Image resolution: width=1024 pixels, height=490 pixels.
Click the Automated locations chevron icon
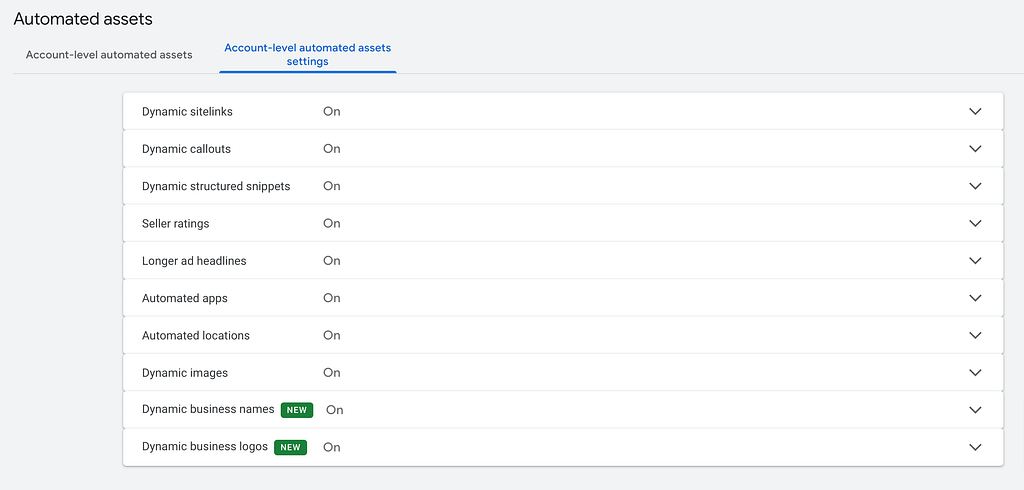975,335
